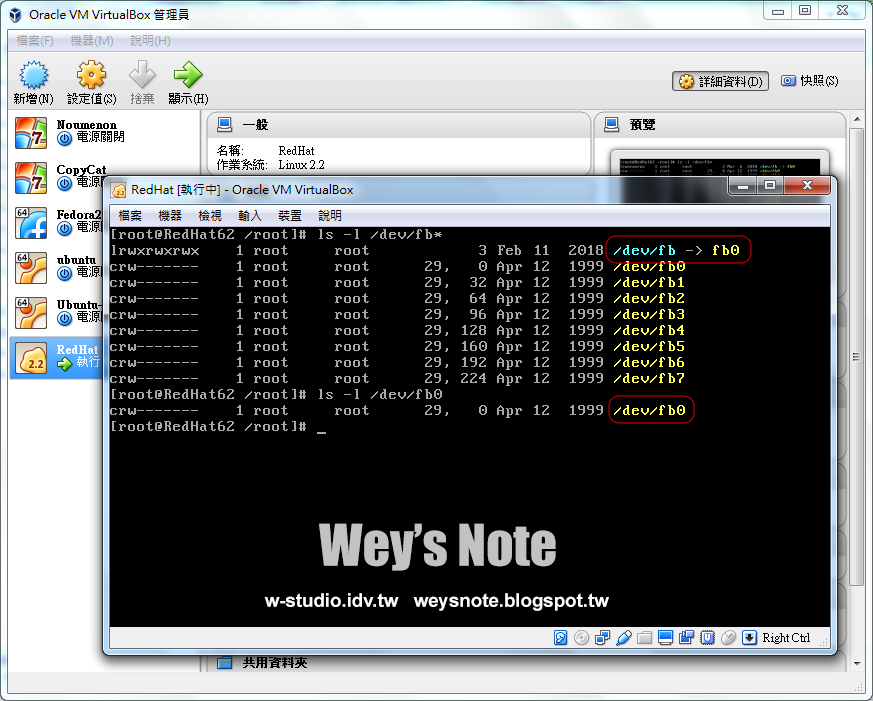Click the hard disk activity status icon
This screenshot has height=701, width=873.
coord(561,637)
